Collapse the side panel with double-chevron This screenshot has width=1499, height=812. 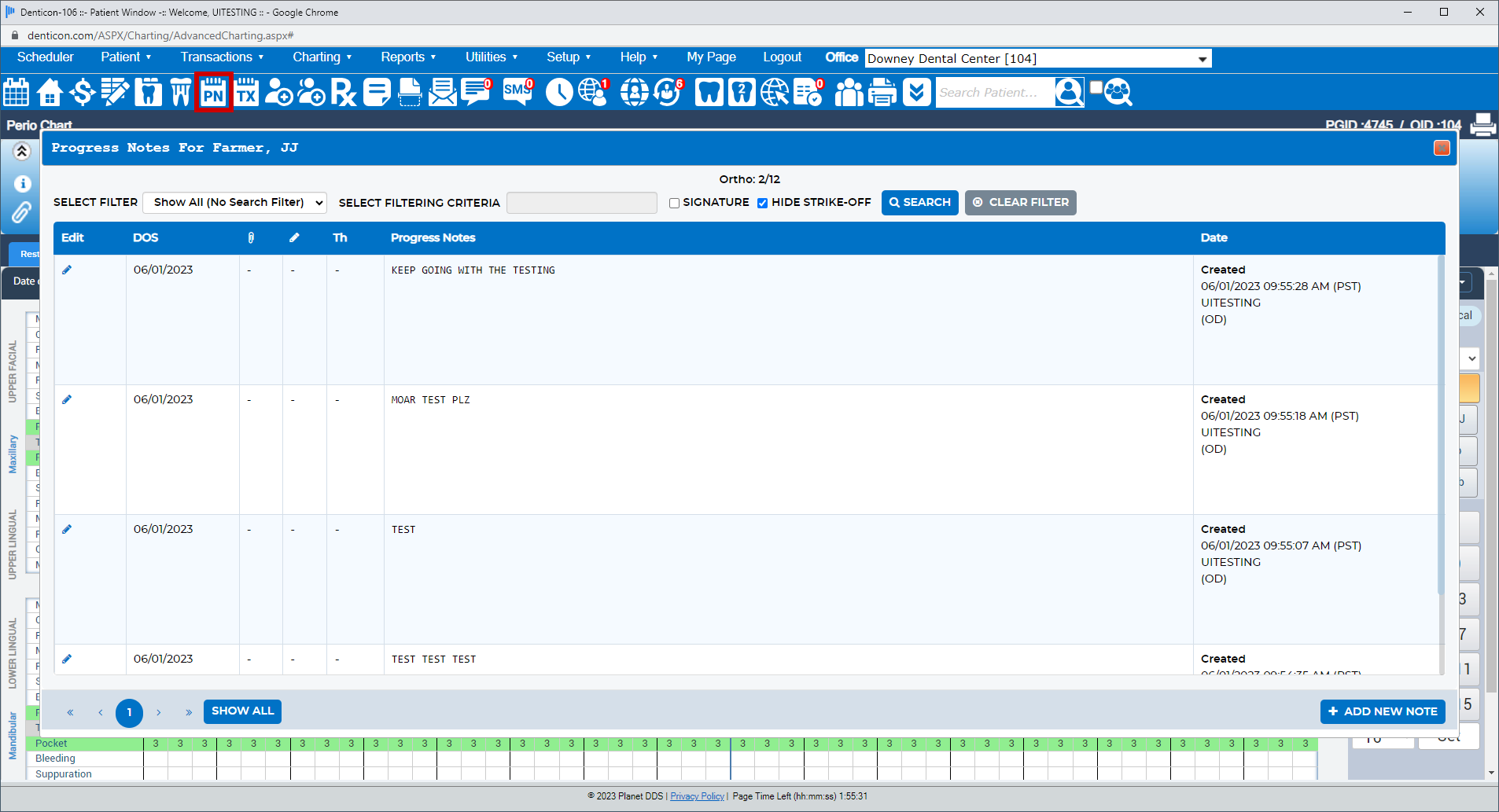click(22, 151)
